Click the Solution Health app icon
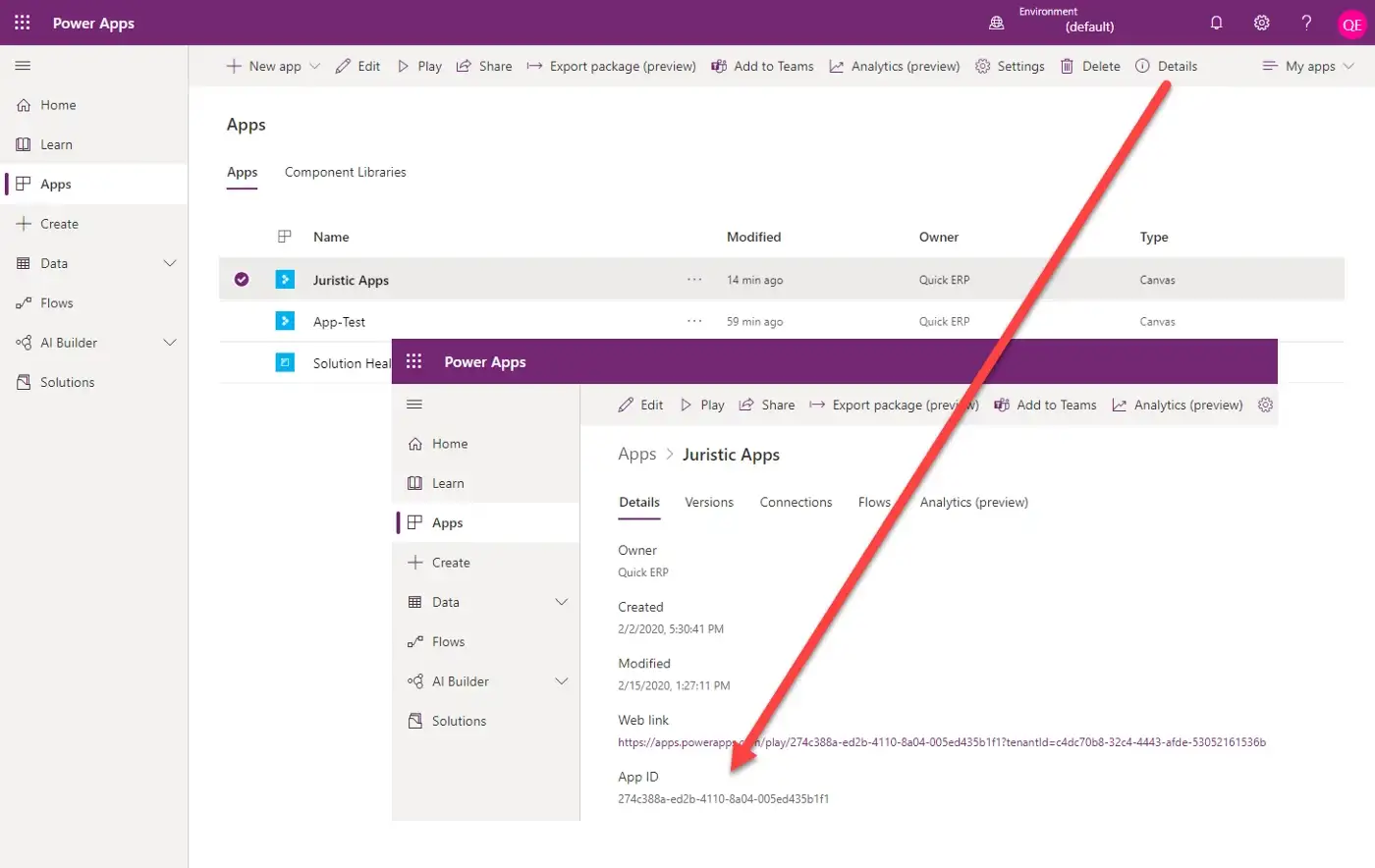 coord(285,362)
